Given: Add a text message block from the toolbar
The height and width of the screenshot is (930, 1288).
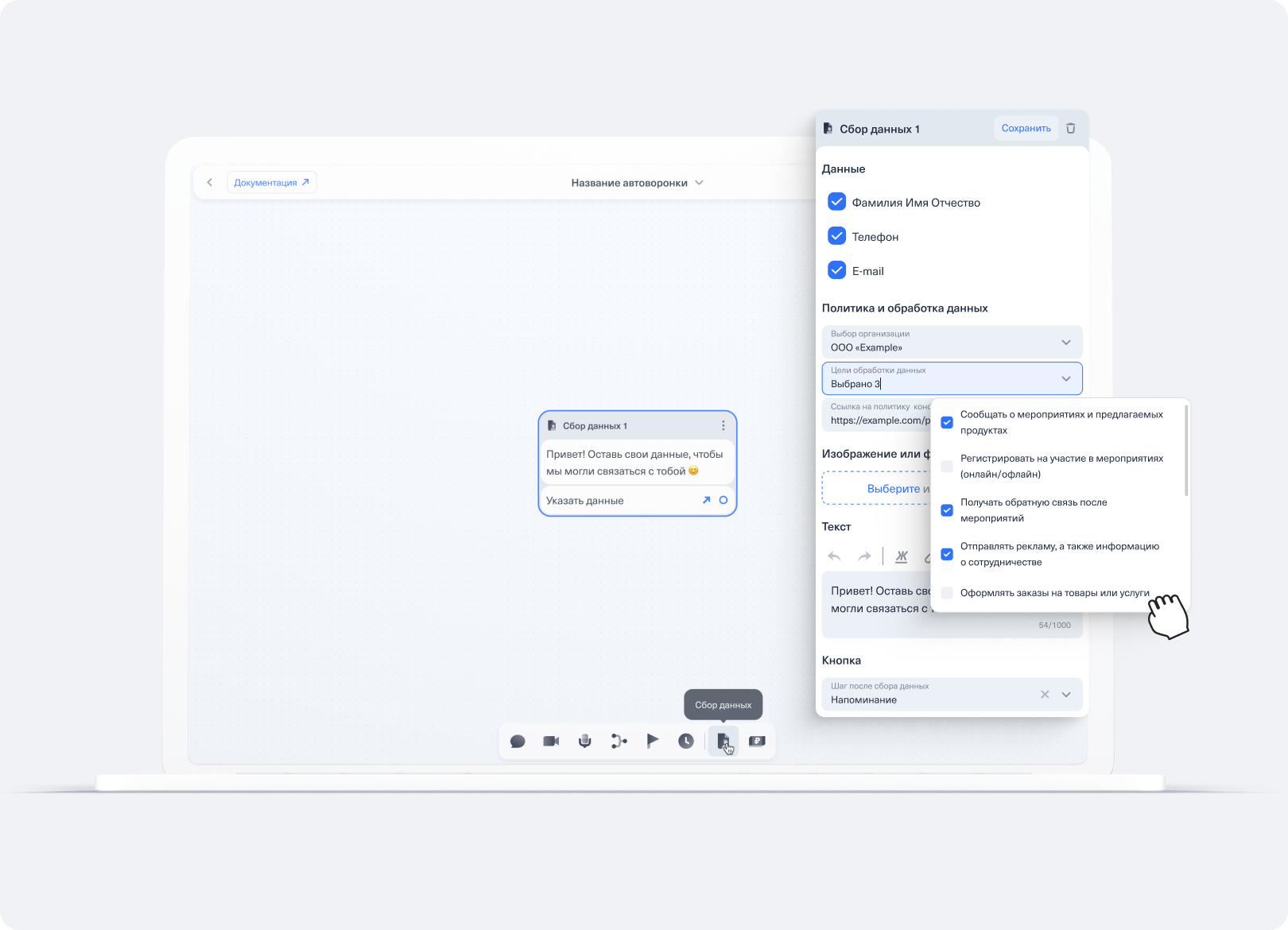Looking at the screenshot, I should coord(518,742).
